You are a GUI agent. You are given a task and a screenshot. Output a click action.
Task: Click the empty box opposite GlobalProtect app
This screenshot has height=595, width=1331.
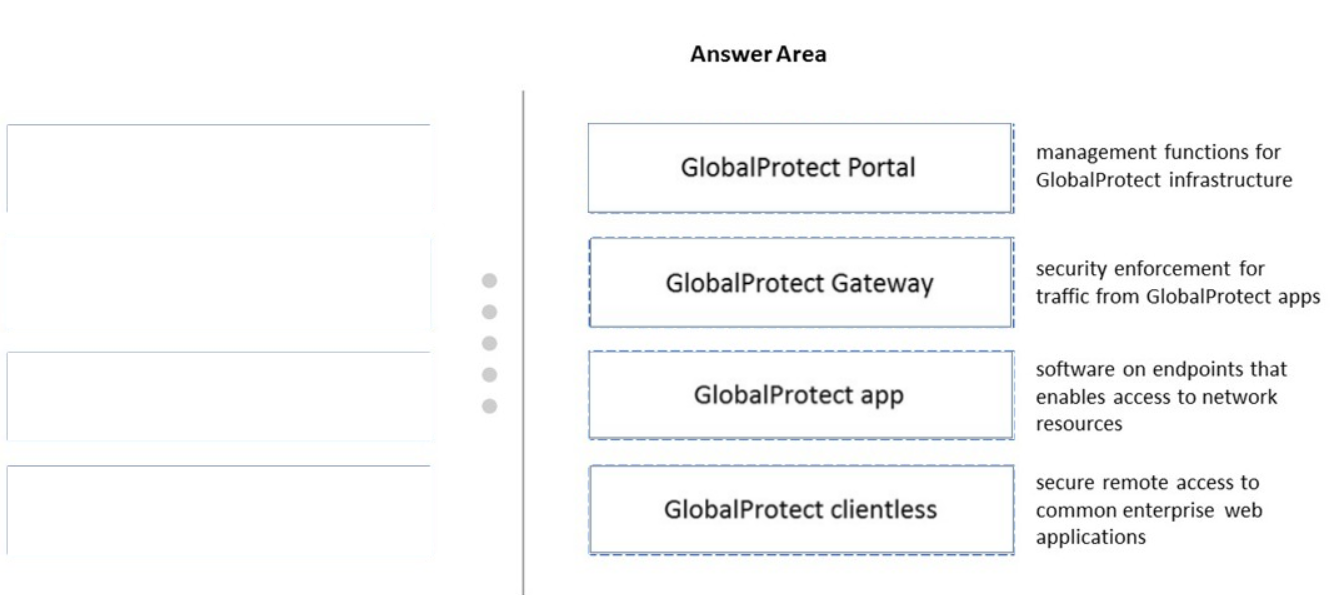pos(219,396)
